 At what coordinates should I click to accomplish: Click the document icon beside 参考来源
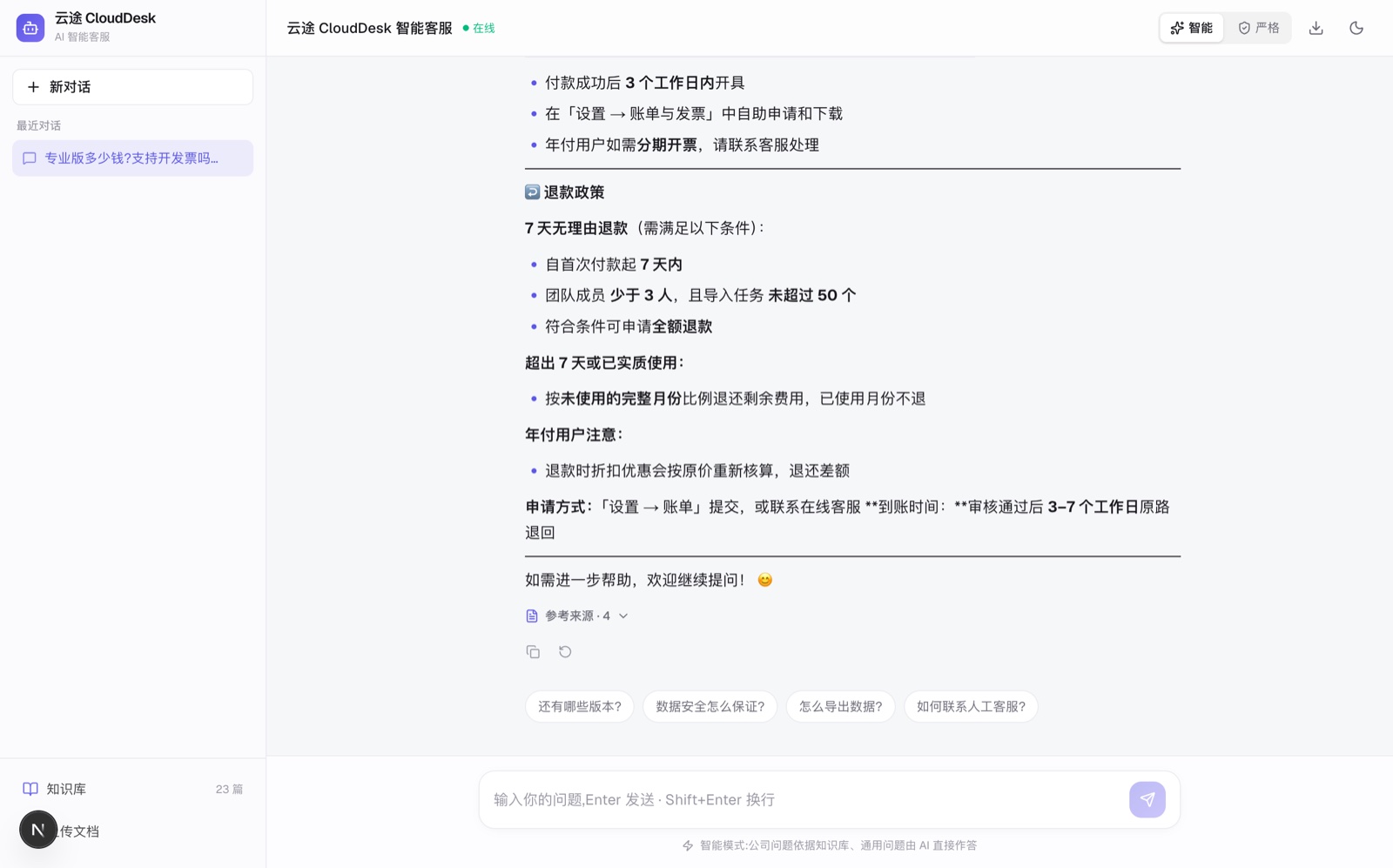[532, 616]
